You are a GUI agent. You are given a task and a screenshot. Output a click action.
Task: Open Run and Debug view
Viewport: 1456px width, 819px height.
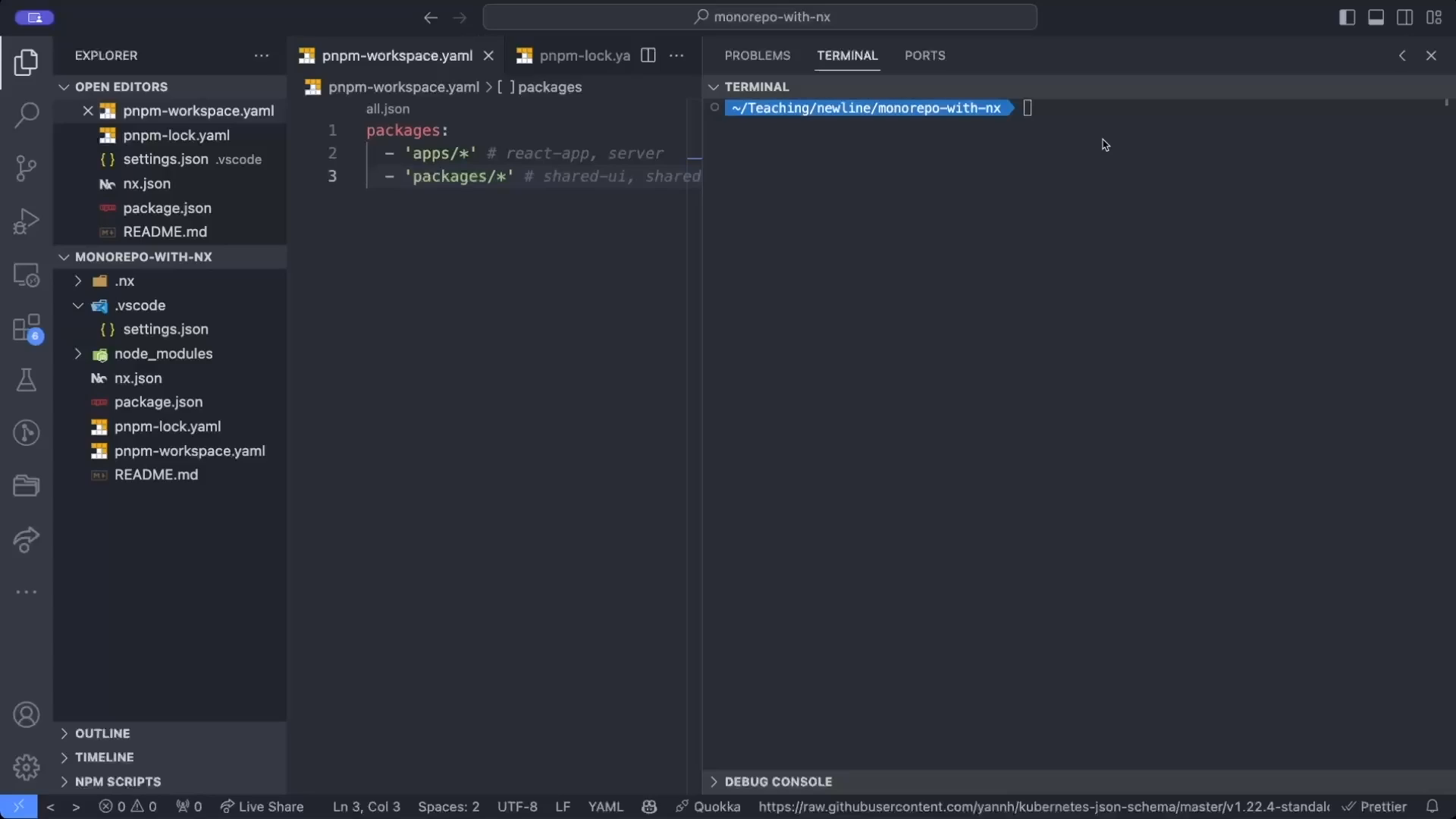[27, 221]
